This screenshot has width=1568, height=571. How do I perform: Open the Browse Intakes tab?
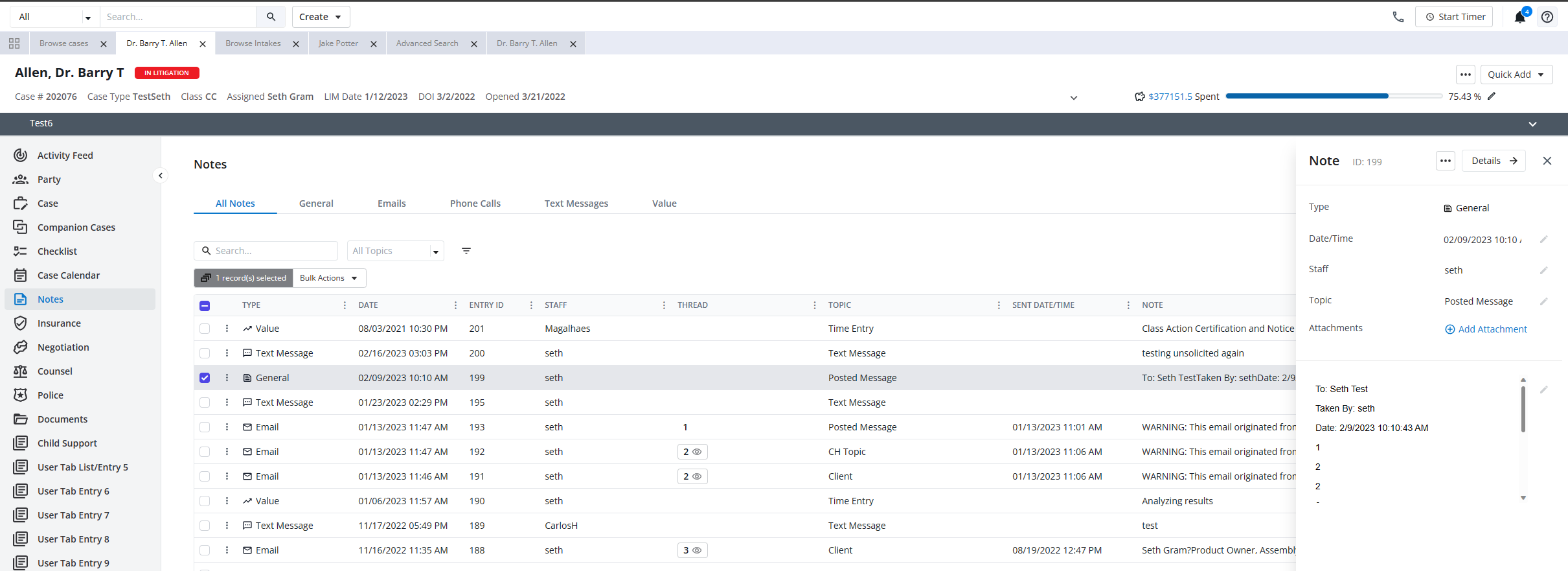pos(253,43)
